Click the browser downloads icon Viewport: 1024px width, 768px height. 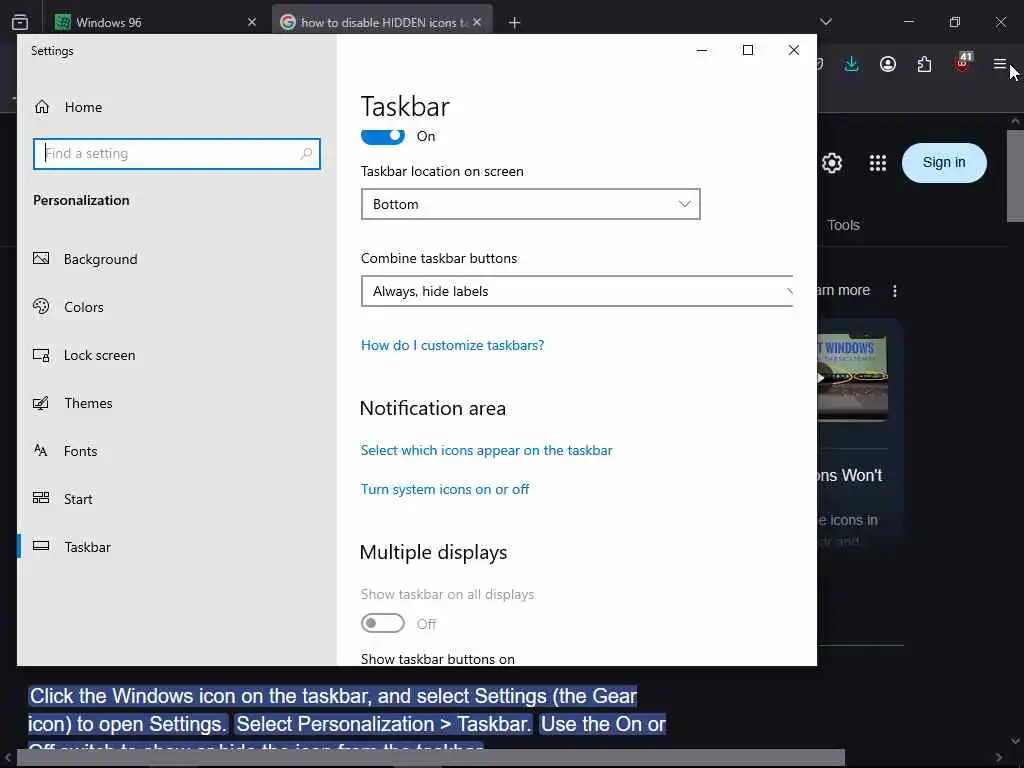[x=852, y=64]
